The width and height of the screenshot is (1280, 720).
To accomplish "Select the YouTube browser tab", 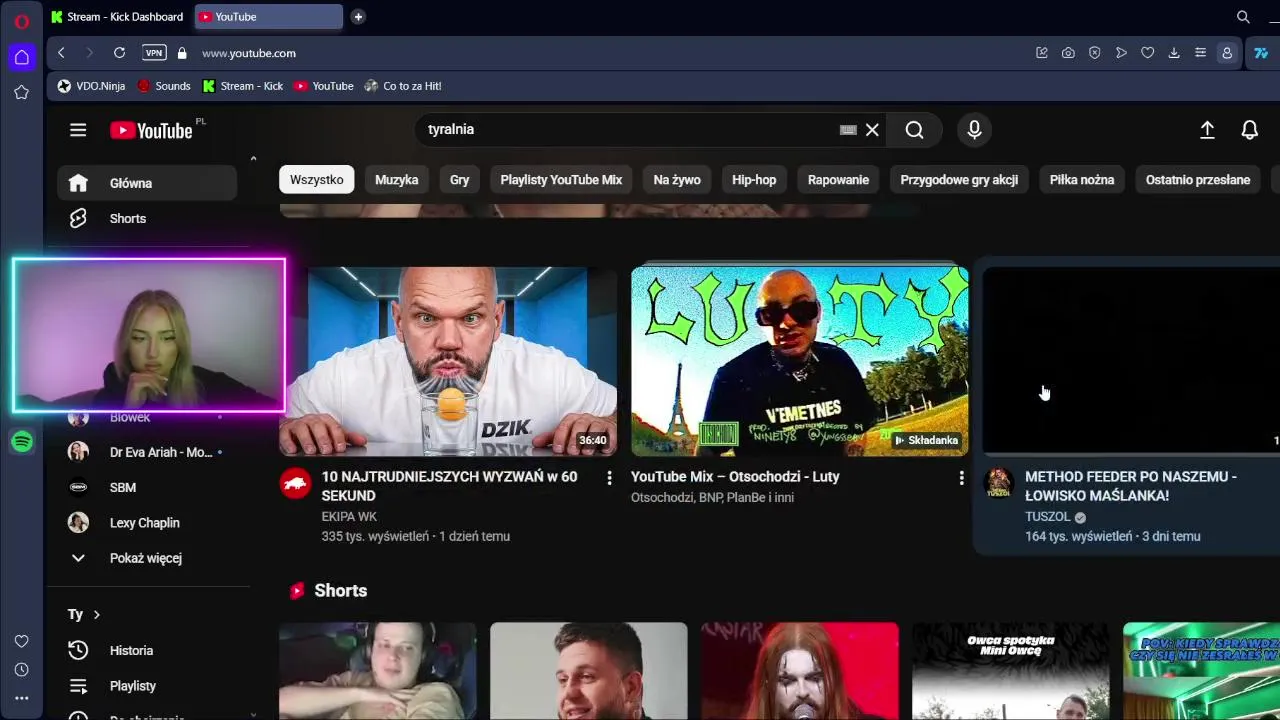I will 268,17.
